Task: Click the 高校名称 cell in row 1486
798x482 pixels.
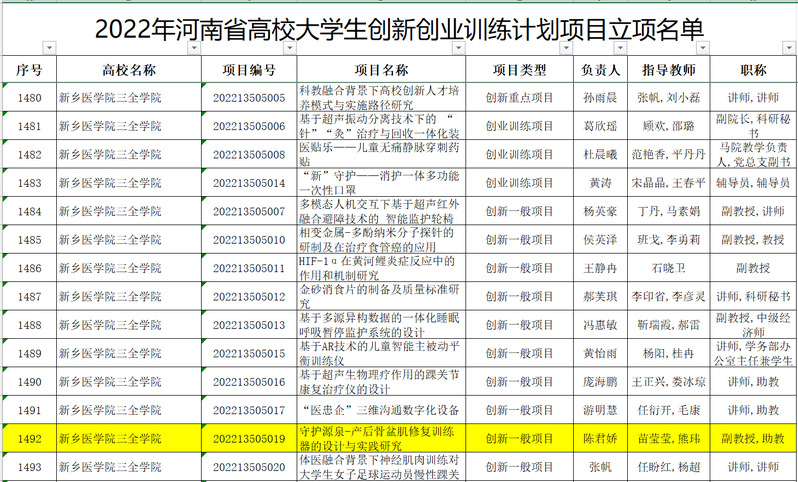Action: (130, 269)
